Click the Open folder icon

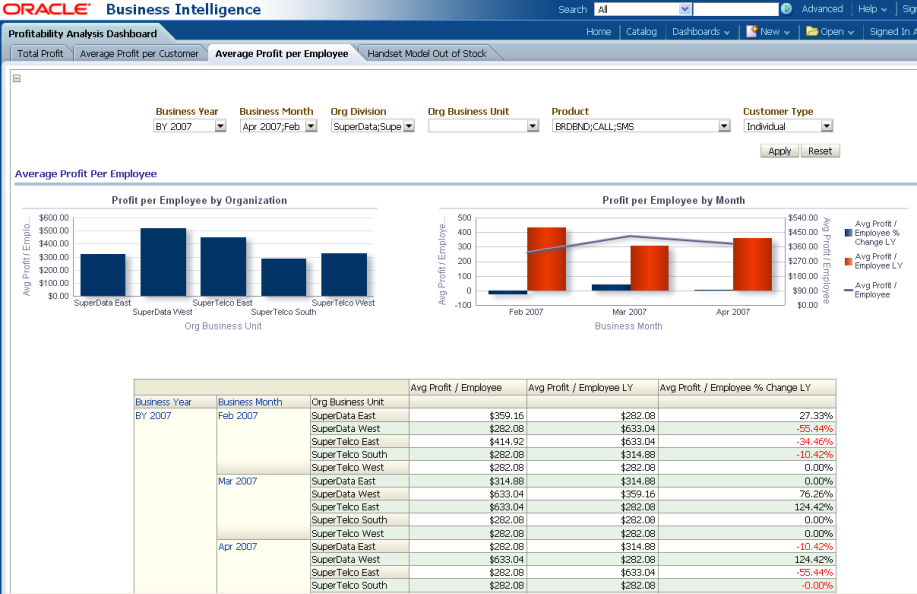[x=812, y=32]
